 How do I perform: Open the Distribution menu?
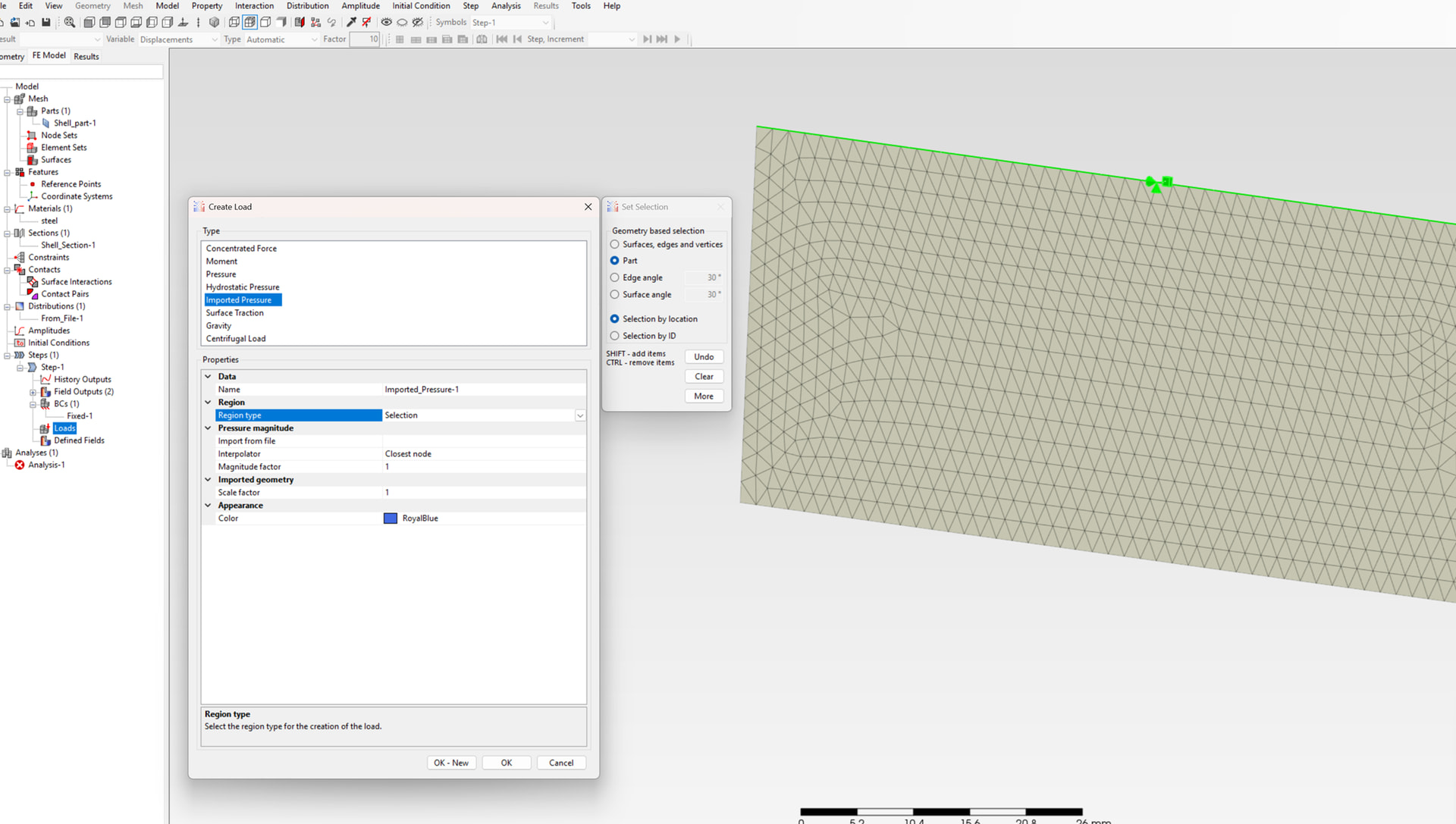tap(307, 6)
